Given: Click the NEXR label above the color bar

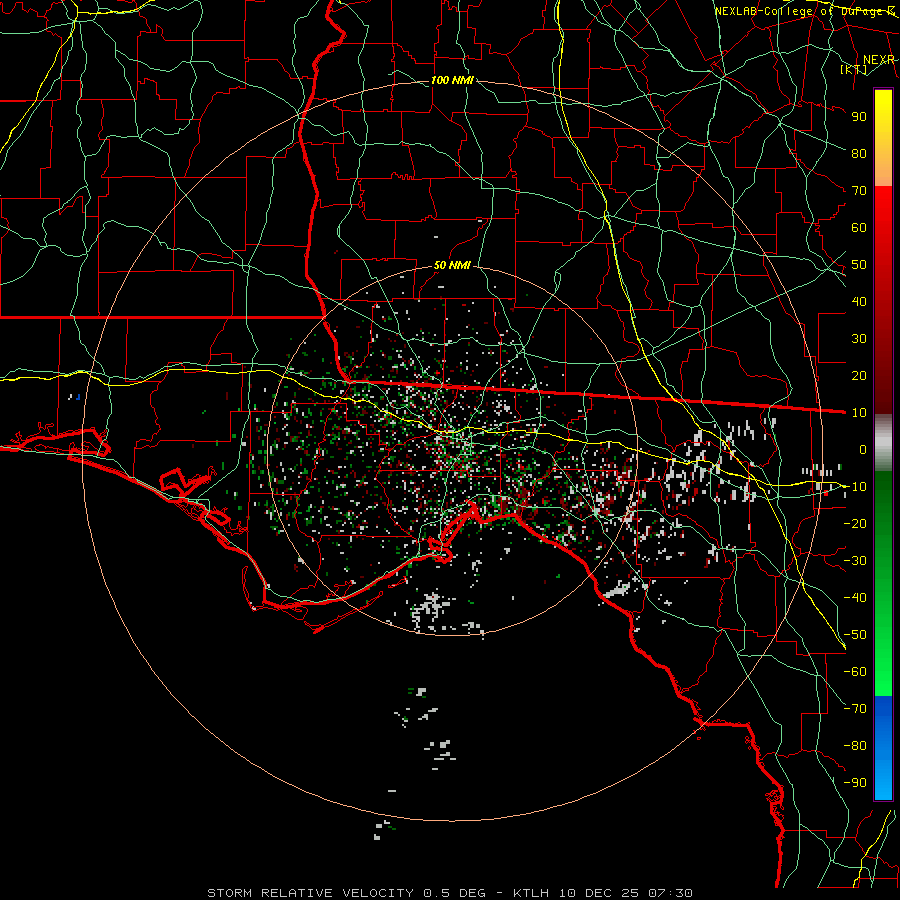Looking at the screenshot, I should [878, 60].
